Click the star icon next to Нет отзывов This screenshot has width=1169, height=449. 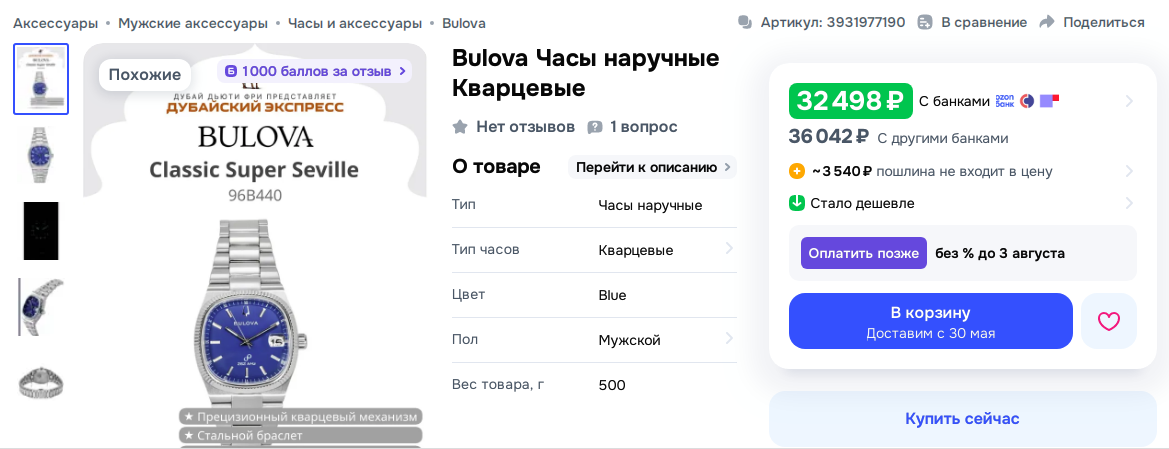460,127
